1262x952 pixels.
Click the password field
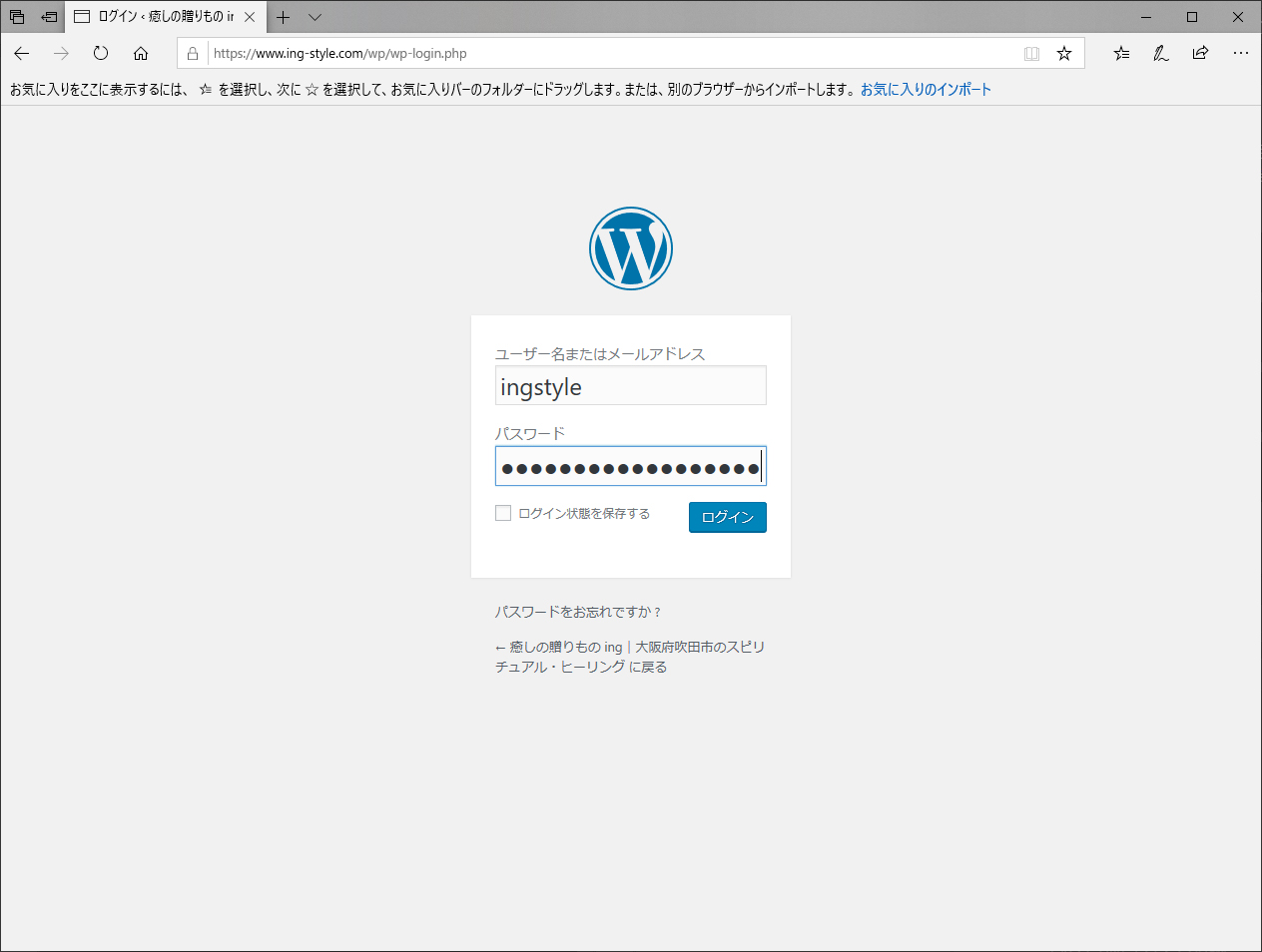click(631, 466)
